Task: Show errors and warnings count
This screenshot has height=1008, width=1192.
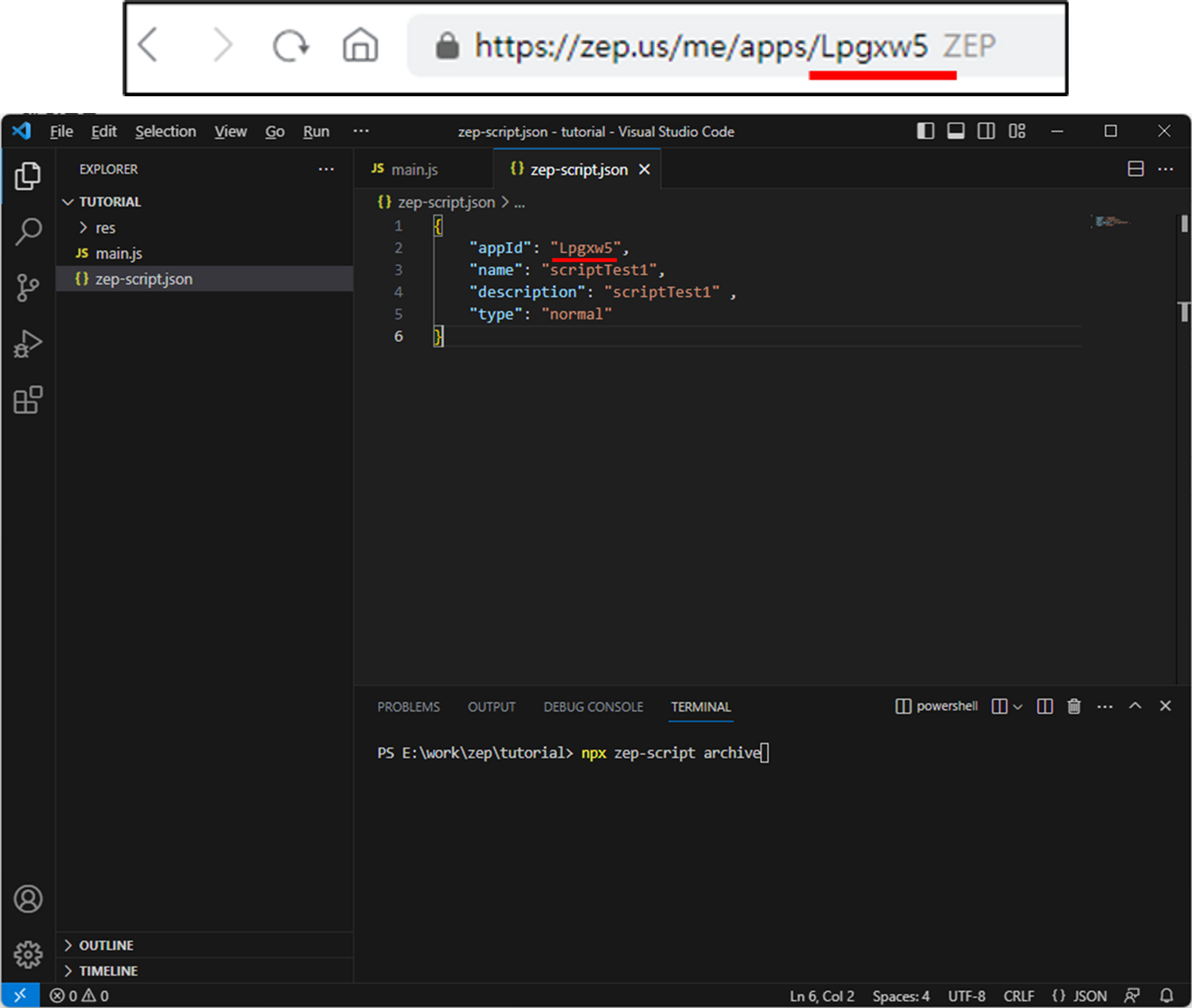Action: [79, 995]
